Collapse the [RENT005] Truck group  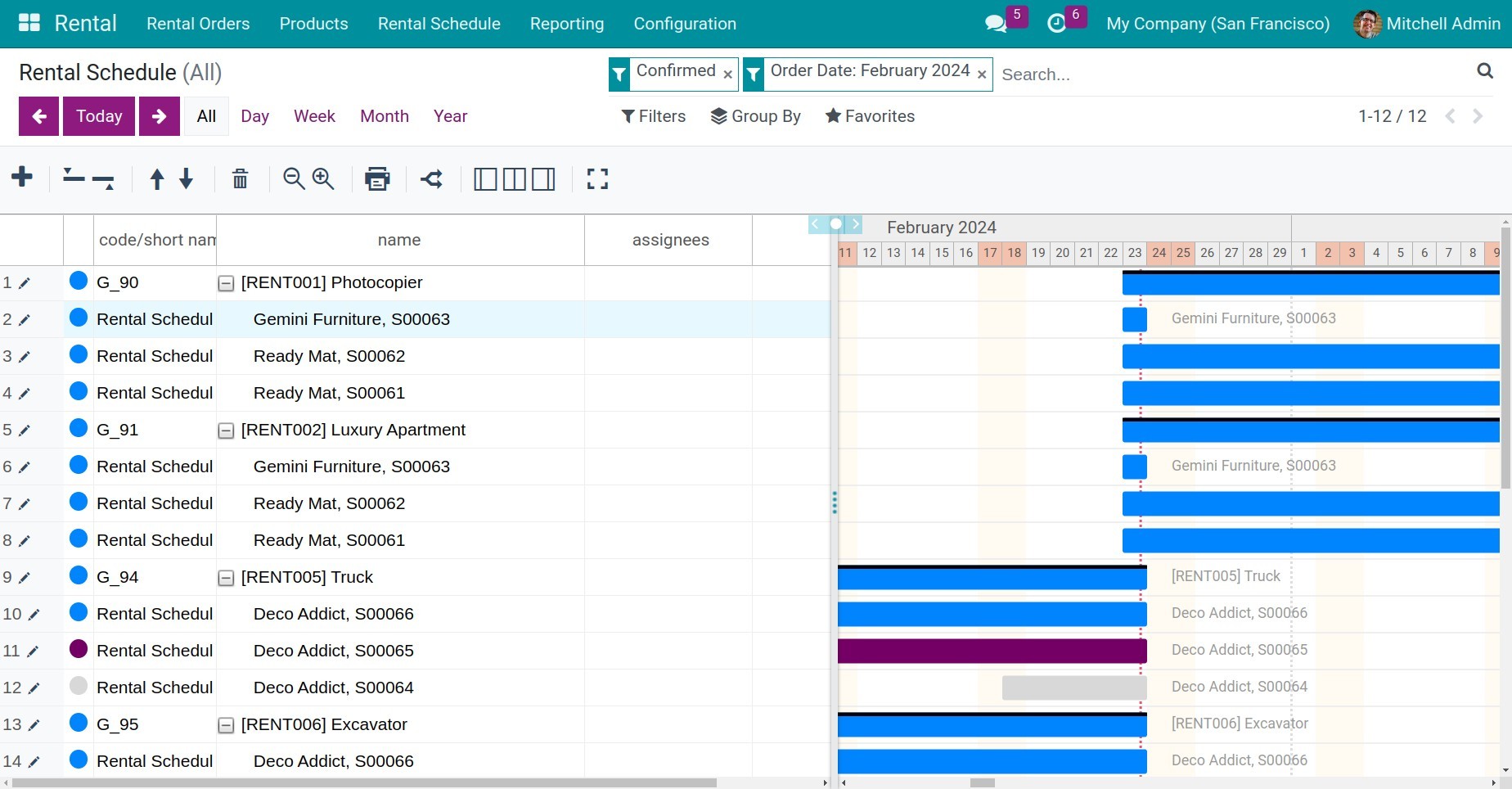pyautogui.click(x=226, y=578)
